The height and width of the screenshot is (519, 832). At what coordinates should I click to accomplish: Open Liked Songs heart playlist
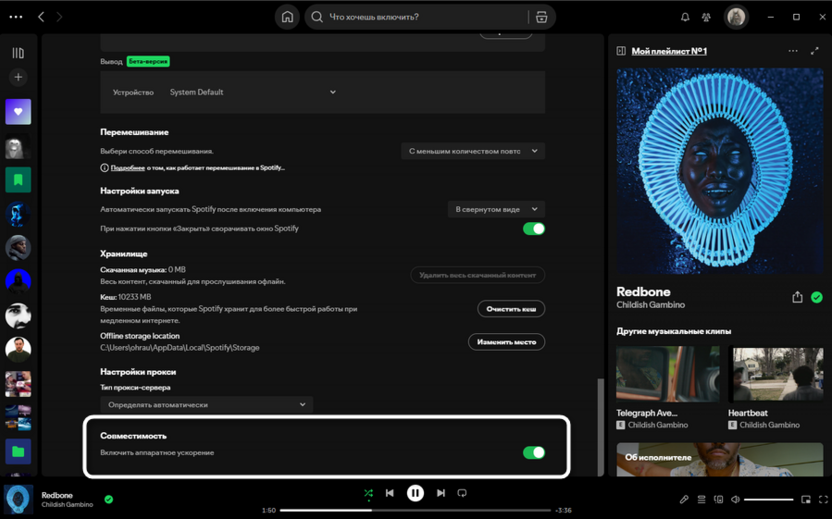tap(18, 111)
